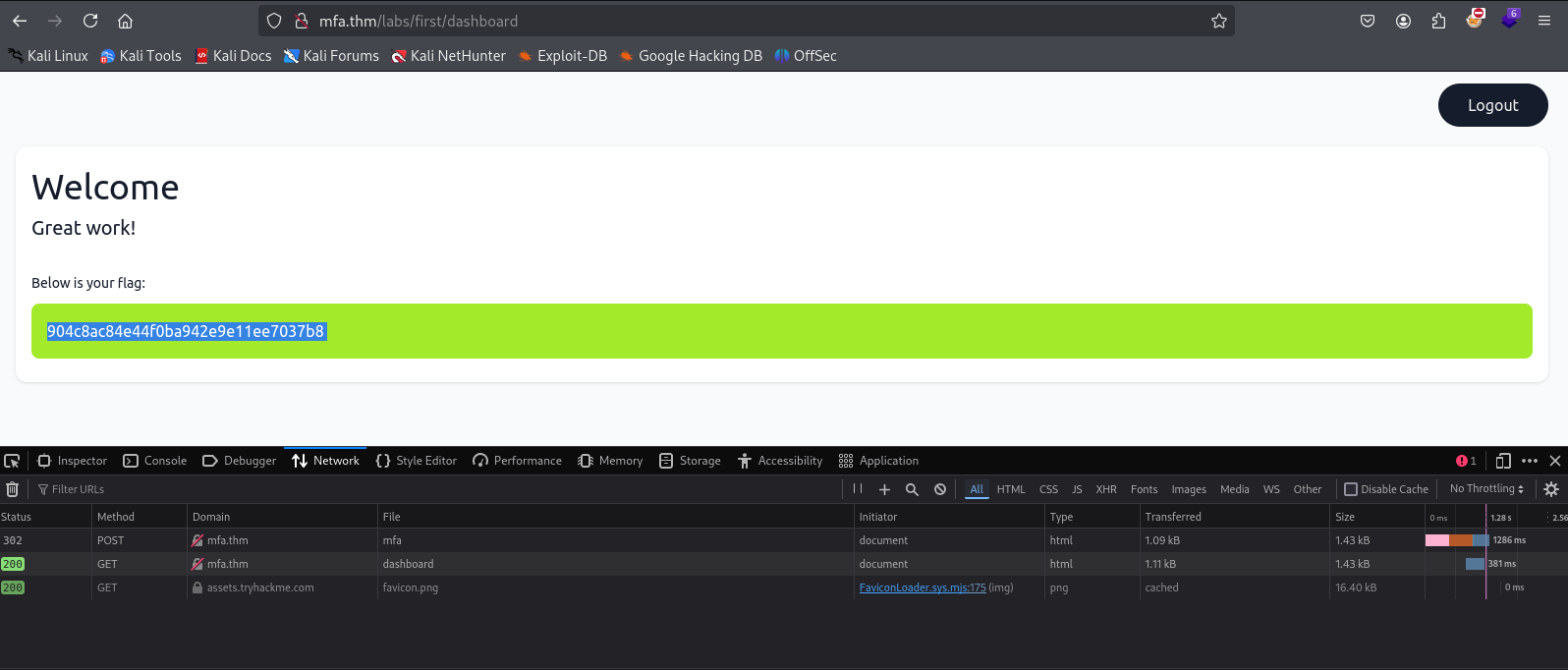1568x670 pixels.
Task: Open network search with magnifier icon
Action: point(912,489)
